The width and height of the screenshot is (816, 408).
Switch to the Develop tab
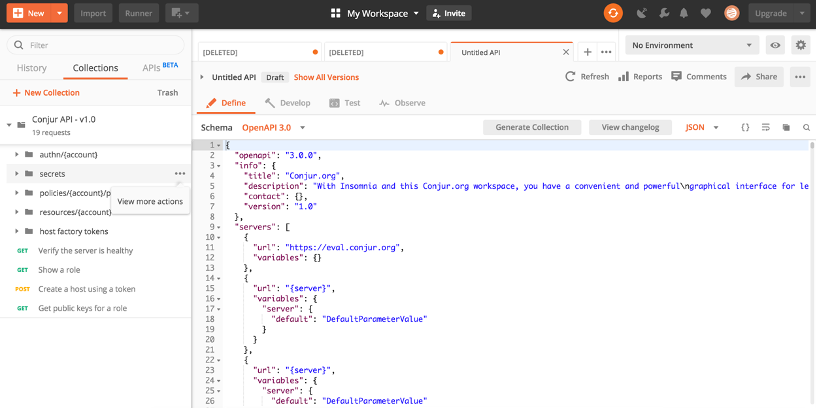[x=287, y=102]
